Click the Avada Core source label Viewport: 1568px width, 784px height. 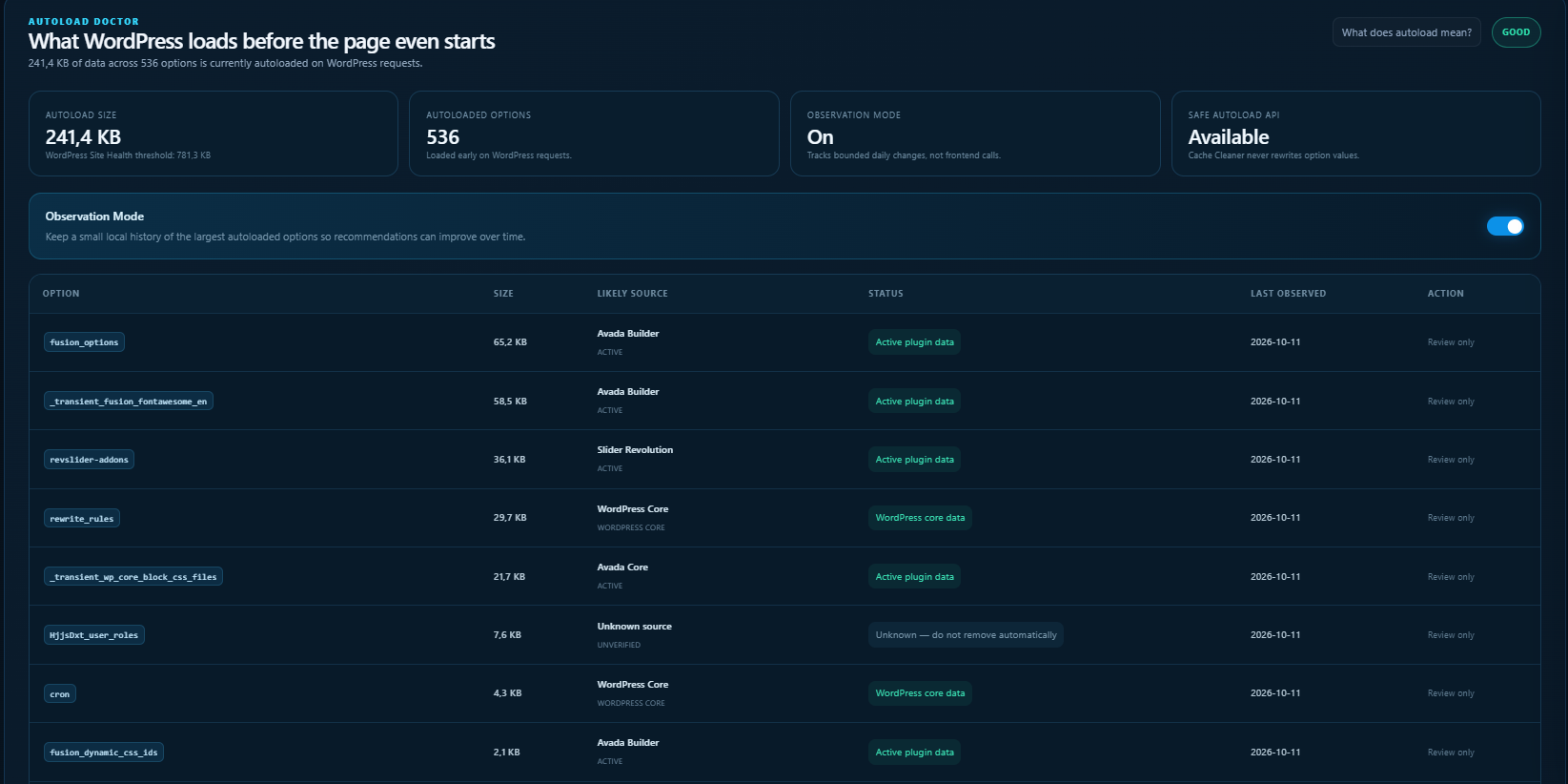(622, 567)
